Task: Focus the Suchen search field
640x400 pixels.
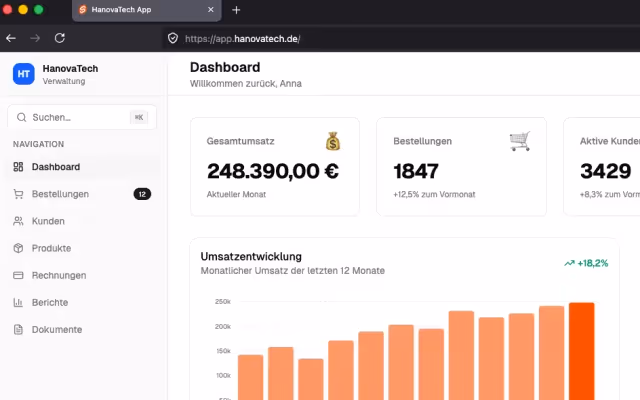Action: tap(82, 118)
